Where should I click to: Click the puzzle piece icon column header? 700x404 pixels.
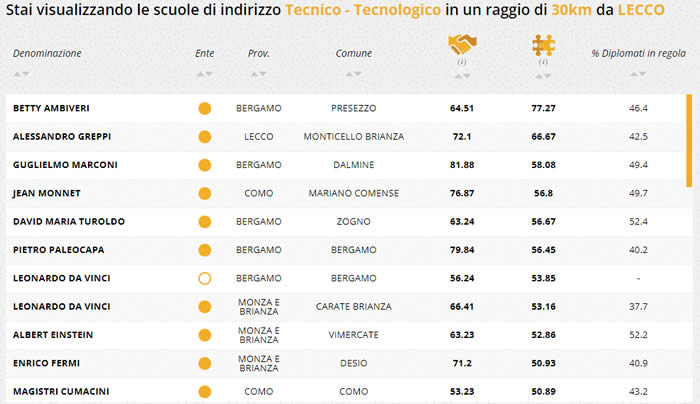click(543, 45)
